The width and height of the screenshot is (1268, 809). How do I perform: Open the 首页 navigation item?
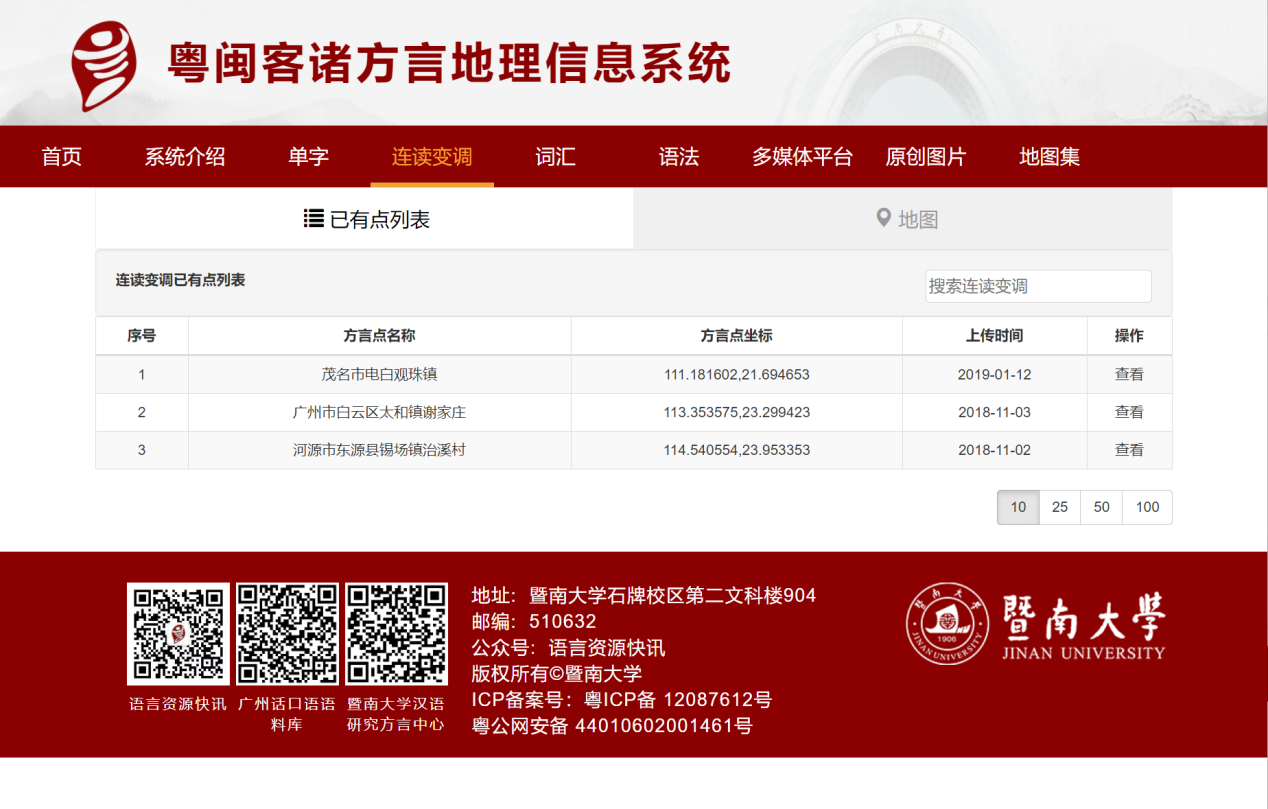(61, 157)
